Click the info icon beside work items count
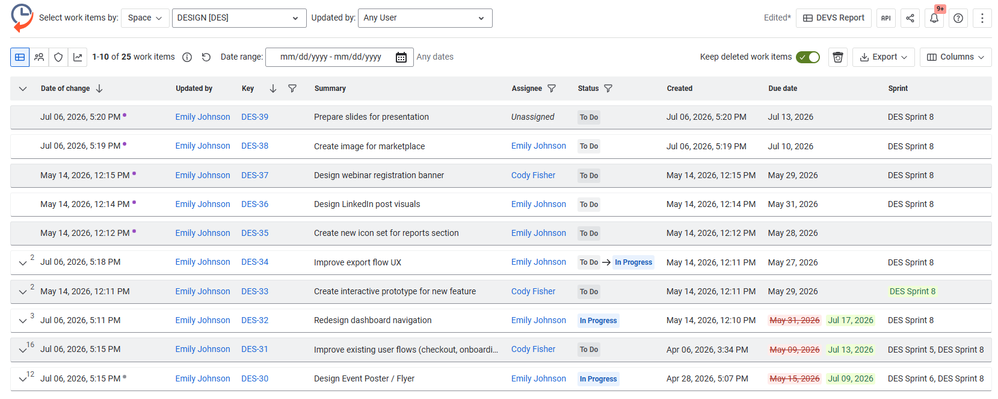This screenshot has width=998, height=399. tap(187, 57)
